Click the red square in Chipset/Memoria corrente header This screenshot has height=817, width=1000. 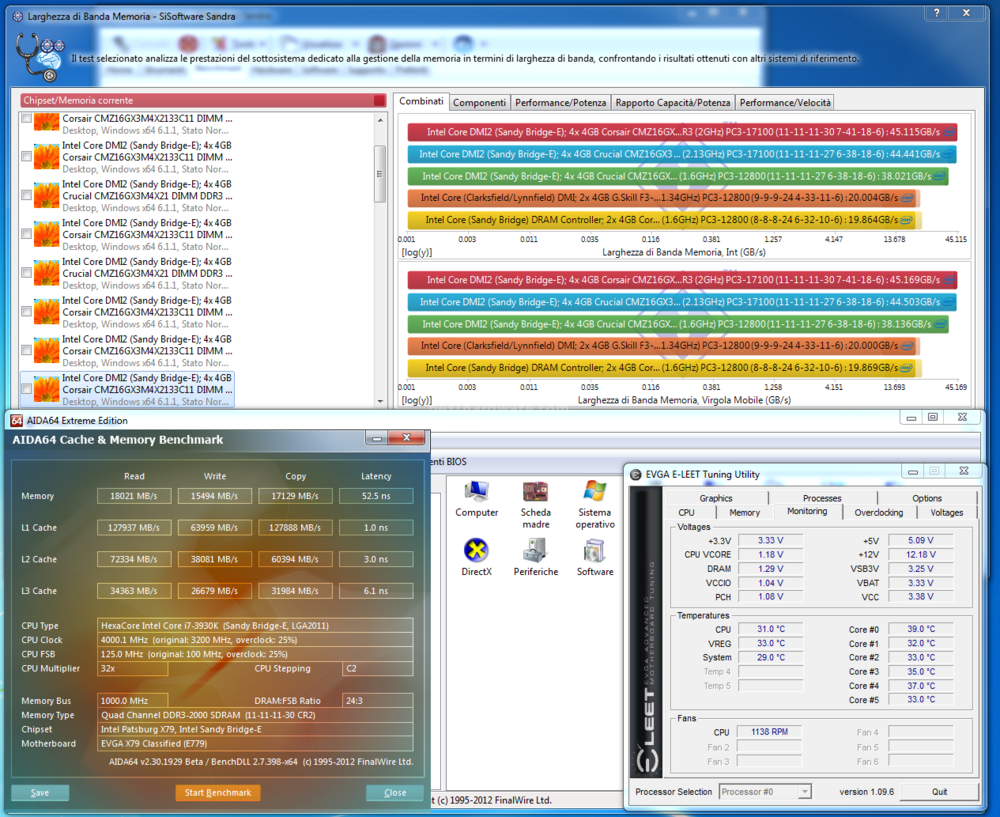click(379, 100)
